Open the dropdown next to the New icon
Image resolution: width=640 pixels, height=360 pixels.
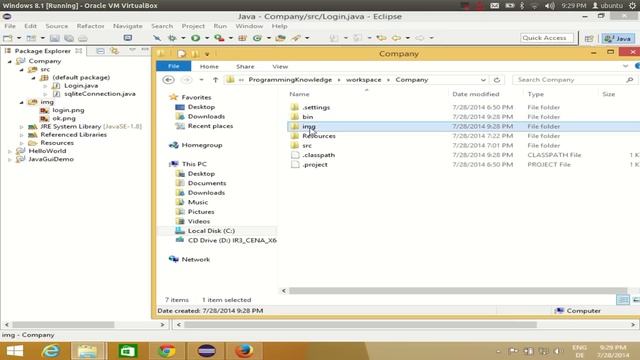tap(19, 38)
